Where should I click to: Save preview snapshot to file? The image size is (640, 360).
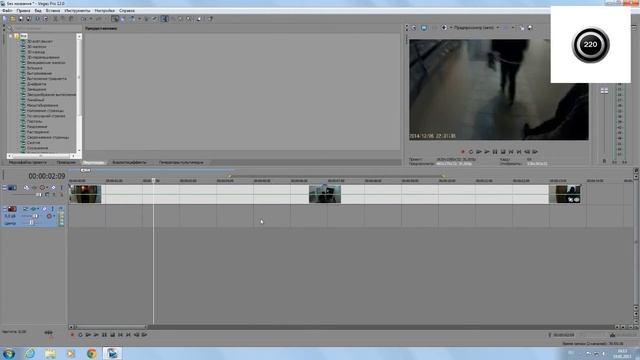(530, 28)
